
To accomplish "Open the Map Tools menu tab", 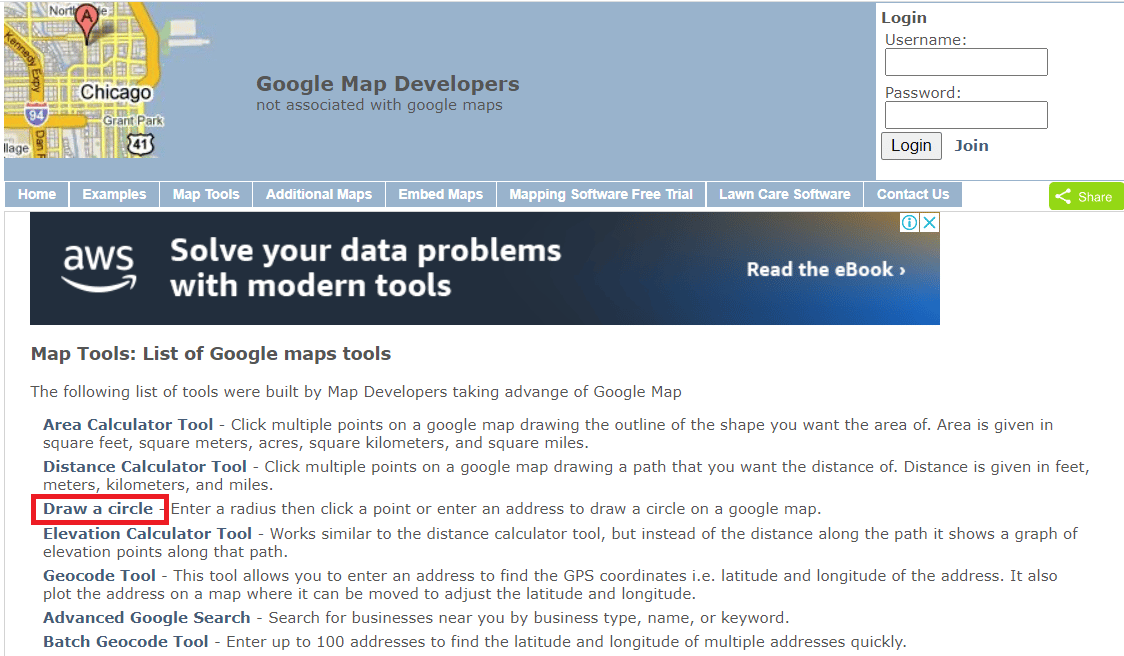I will tap(206, 194).
